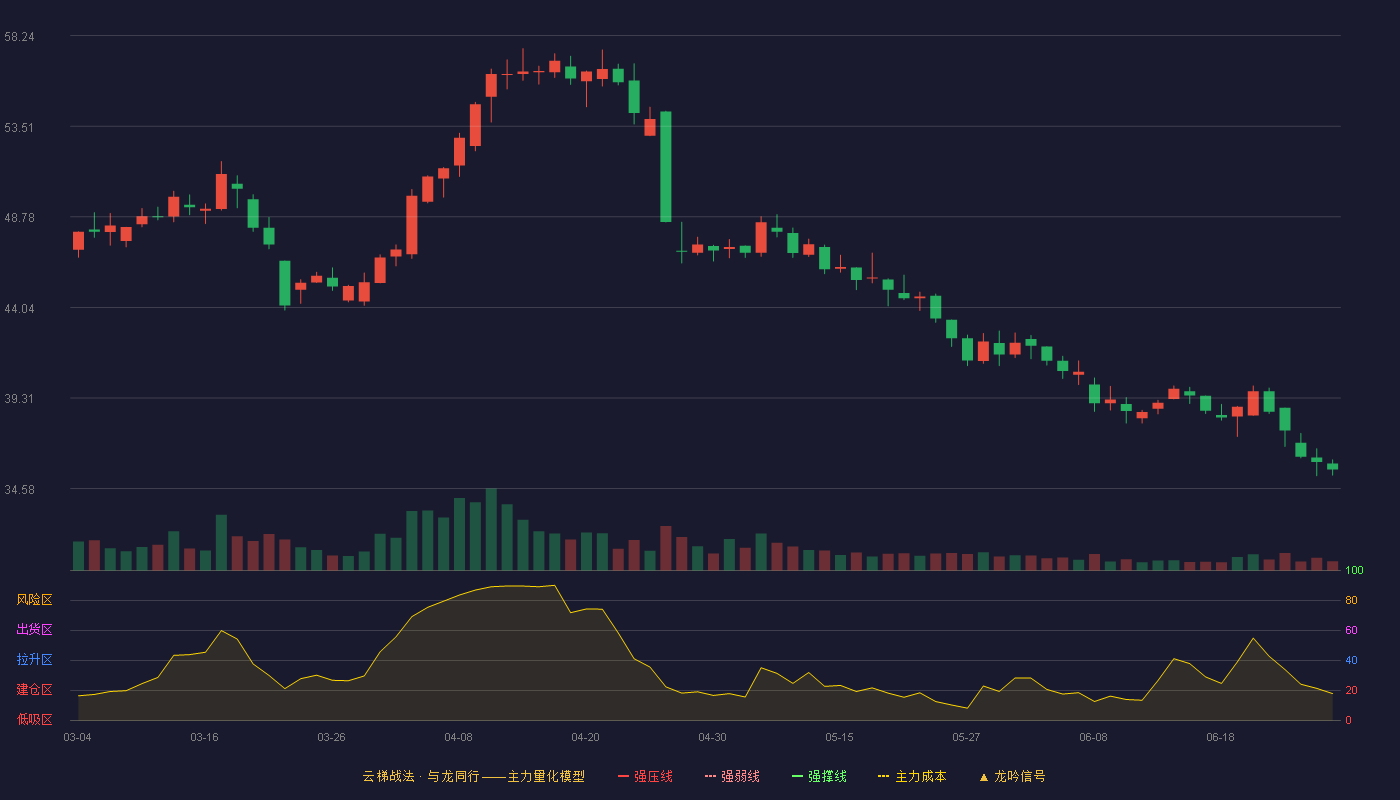Click the 53.51 price axis label

click(19, 127)
